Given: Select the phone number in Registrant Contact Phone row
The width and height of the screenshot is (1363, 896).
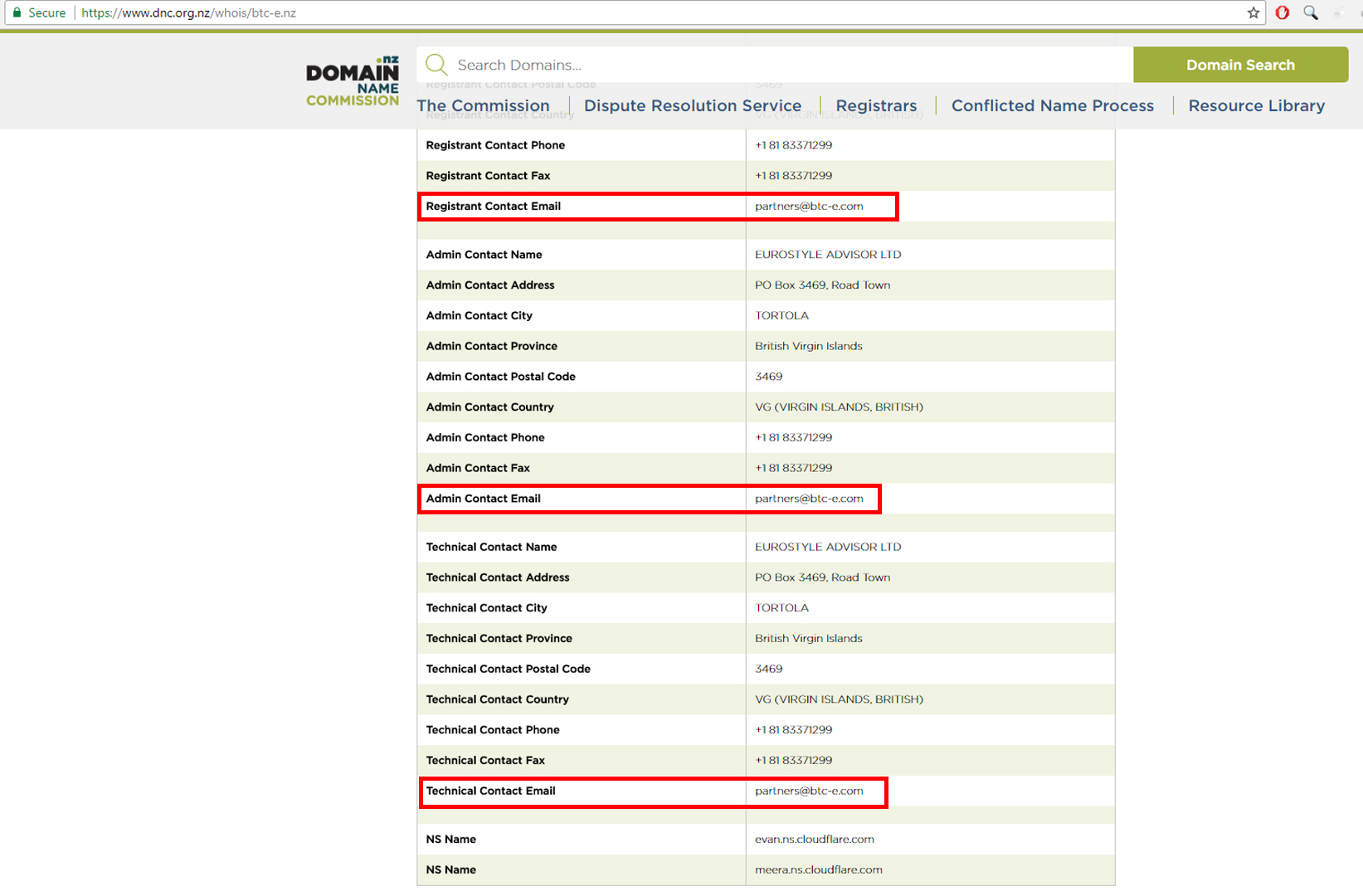Looking at the screenshot, I should 794,145.
